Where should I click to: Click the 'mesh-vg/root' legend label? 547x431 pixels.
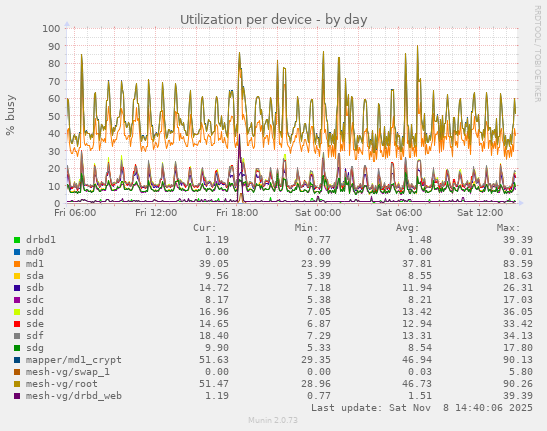62,384
